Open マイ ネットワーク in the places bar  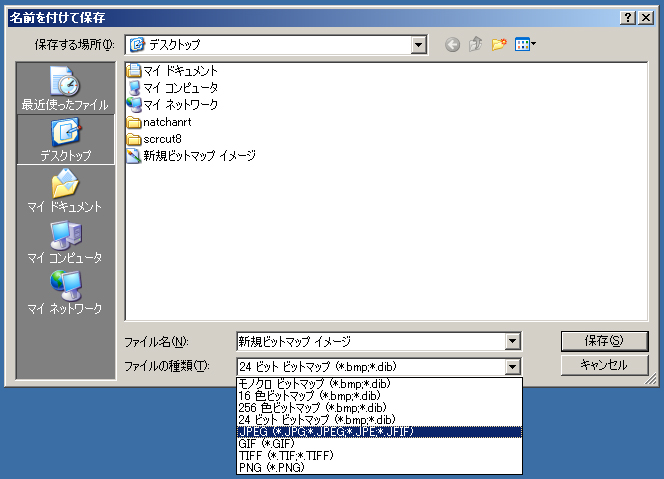point(64,294)
